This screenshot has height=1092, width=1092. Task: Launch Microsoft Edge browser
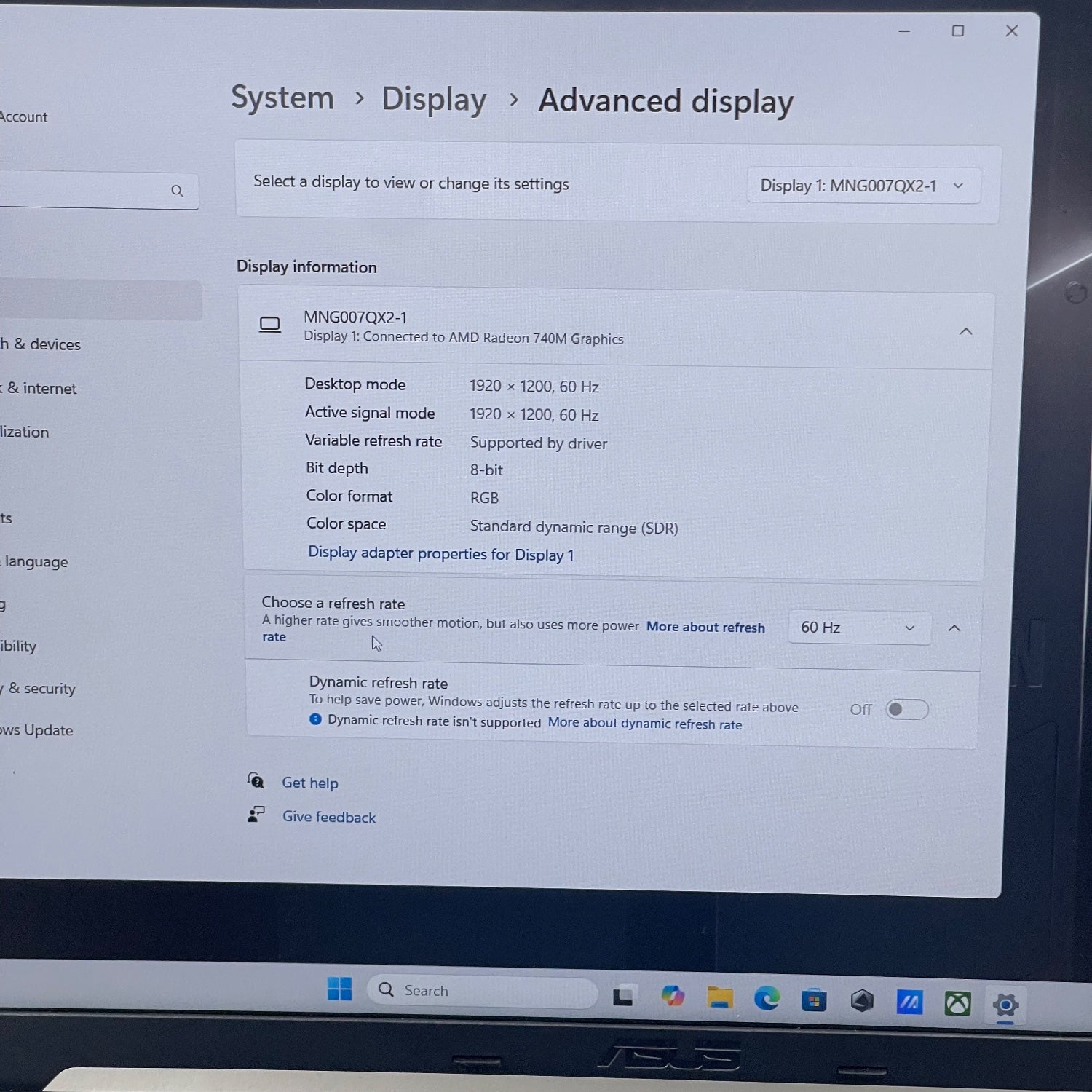point(767,999)
